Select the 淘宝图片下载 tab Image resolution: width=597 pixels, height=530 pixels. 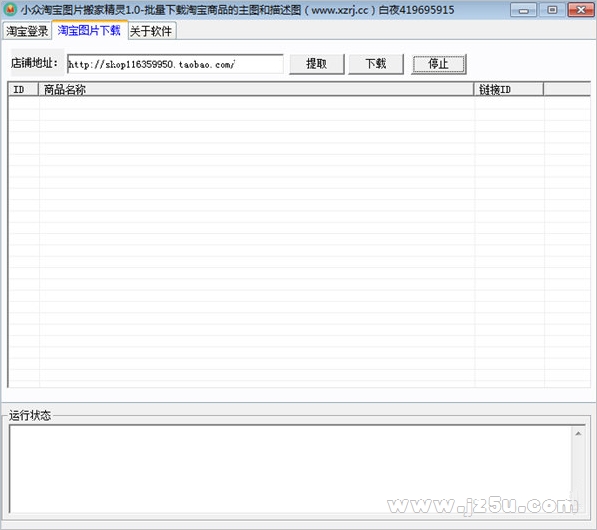[89, 30]
